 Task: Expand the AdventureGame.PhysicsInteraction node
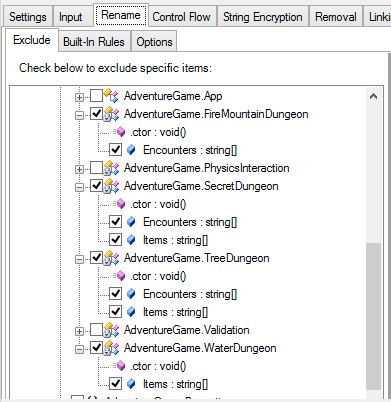pos(79,169)
